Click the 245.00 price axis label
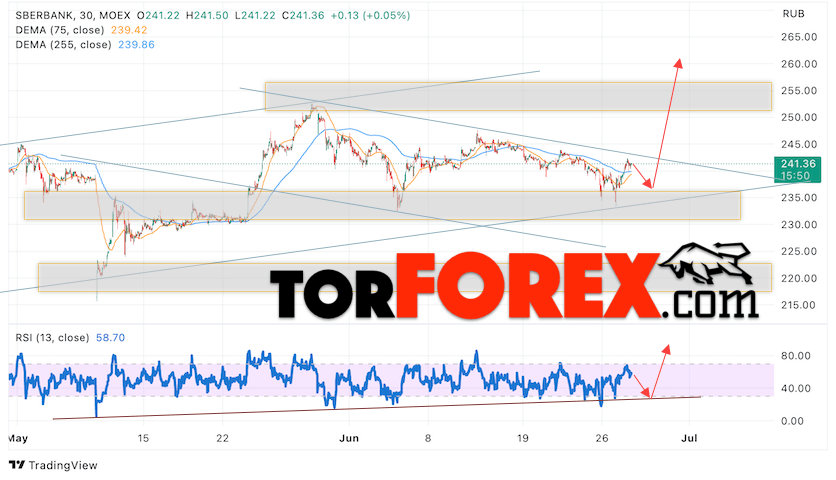 point(799,145)
